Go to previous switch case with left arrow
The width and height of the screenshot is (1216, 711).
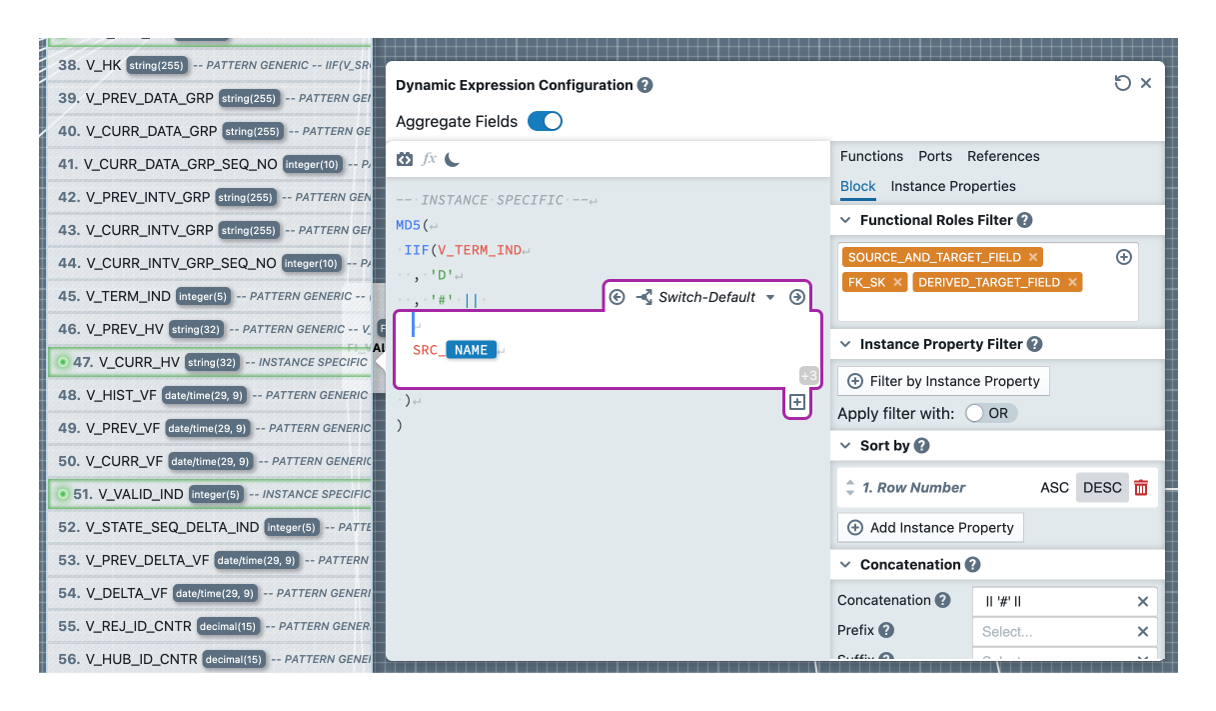click(617, 297)
